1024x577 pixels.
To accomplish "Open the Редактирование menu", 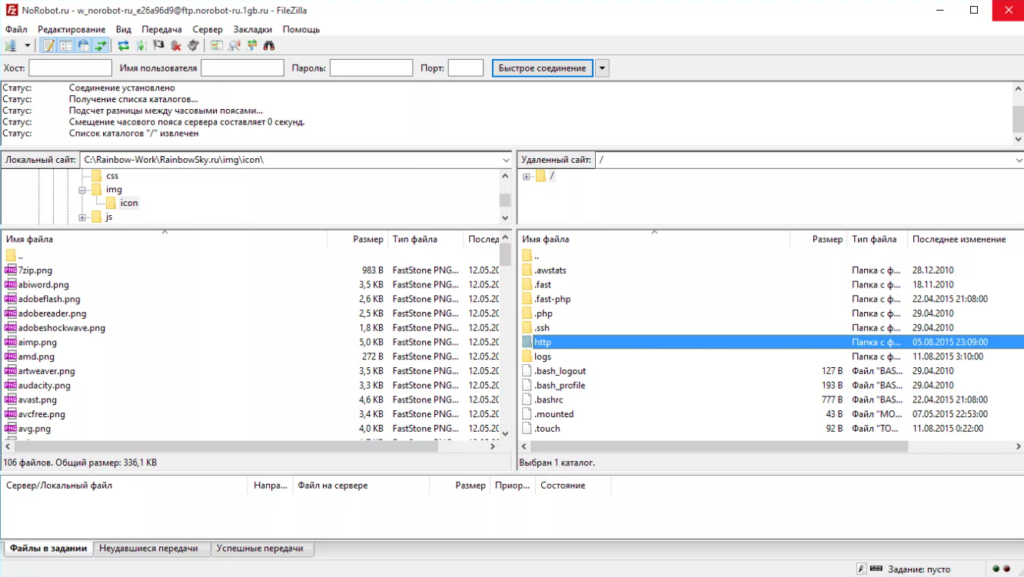I will pyautogui.click(x=71, y=29).
